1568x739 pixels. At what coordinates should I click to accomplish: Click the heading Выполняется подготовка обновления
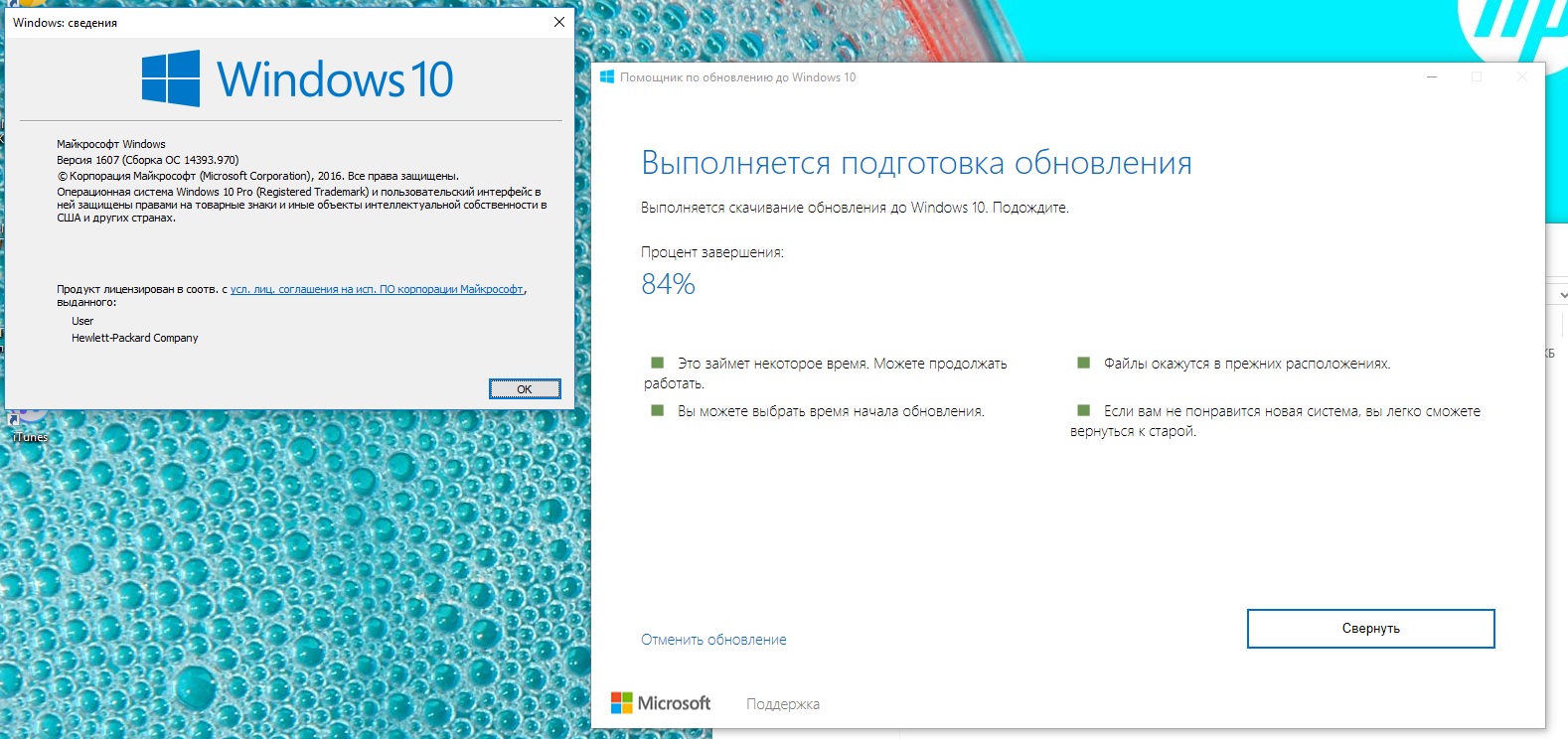click(x=916, y=163)
